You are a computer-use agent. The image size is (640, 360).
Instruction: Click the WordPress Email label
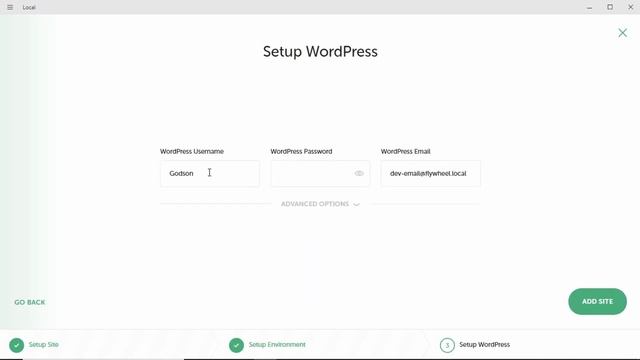[x=405, y=151]
